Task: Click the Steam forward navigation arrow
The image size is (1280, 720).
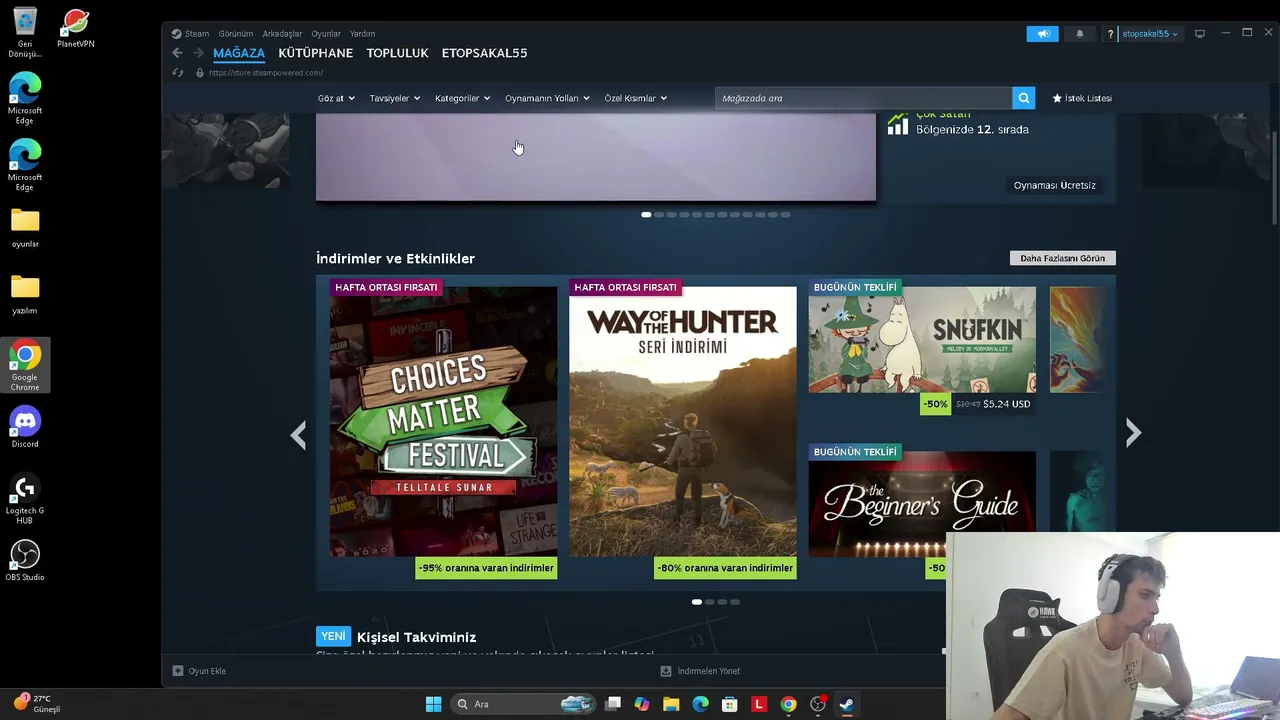Action: pos(198,53)
